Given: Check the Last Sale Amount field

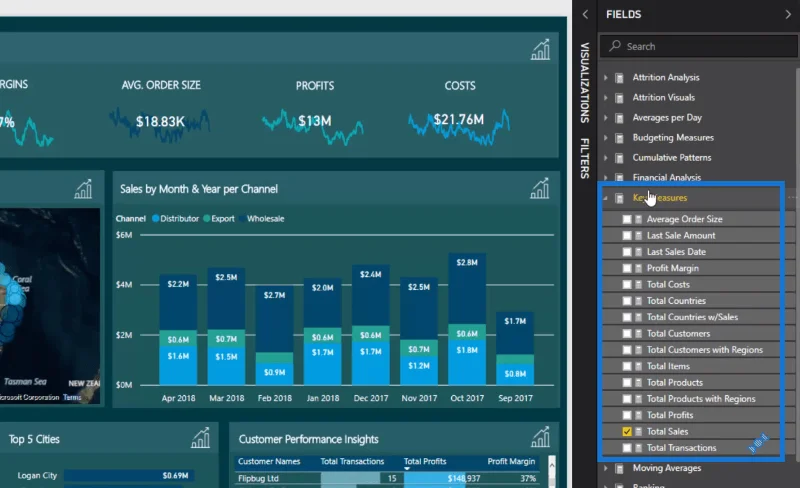Looking at the screenshot, I should click(x=627, y=235).
